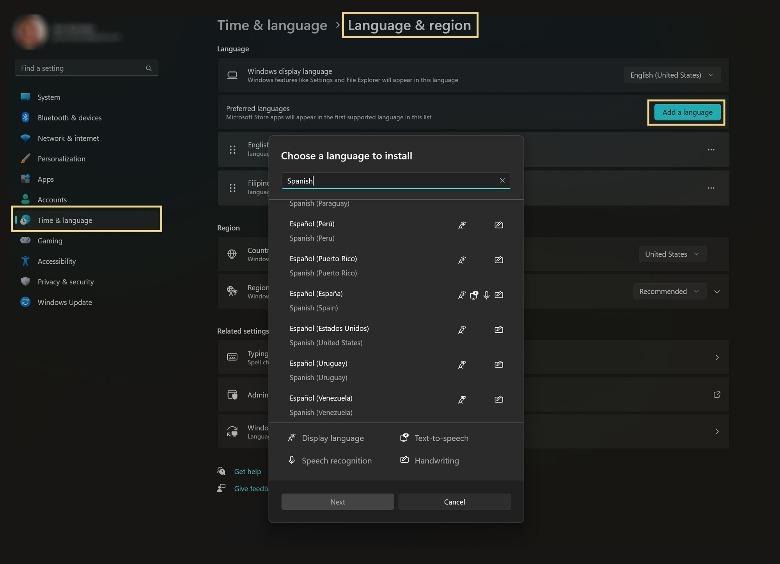Click display language icon for Español (Perú)
The width and height of the screenshot is (780, 564).
coord(462,225)
